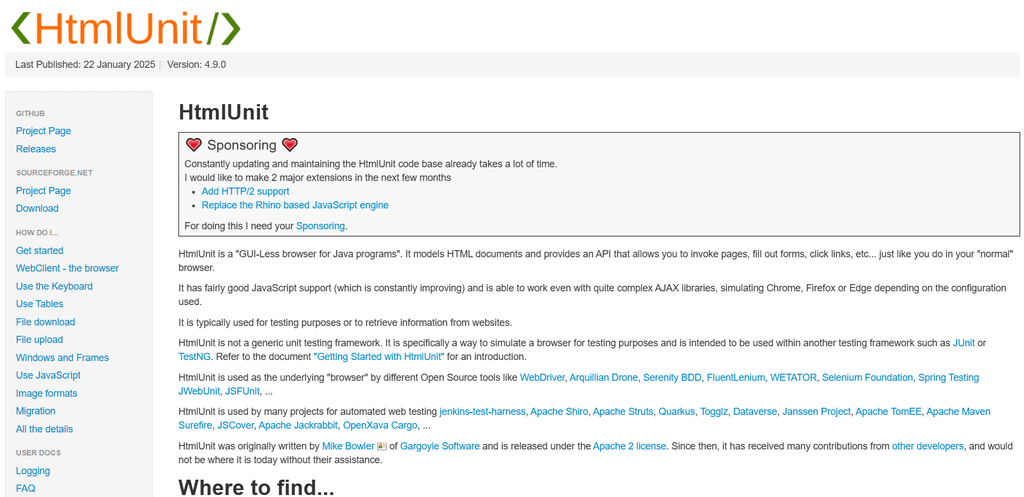Click the HtmlUnit logo banner
Screen dimensions: 1024x497
coord(126,27)
